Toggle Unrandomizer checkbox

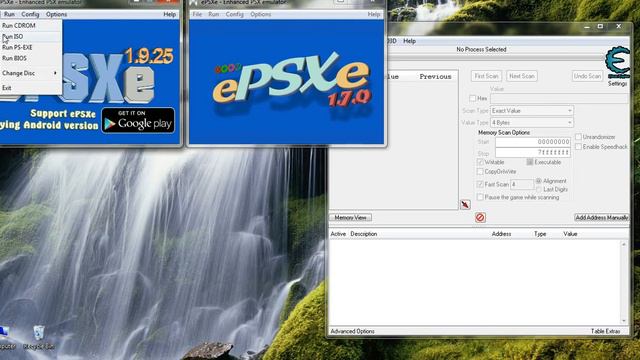coord(578,137)
